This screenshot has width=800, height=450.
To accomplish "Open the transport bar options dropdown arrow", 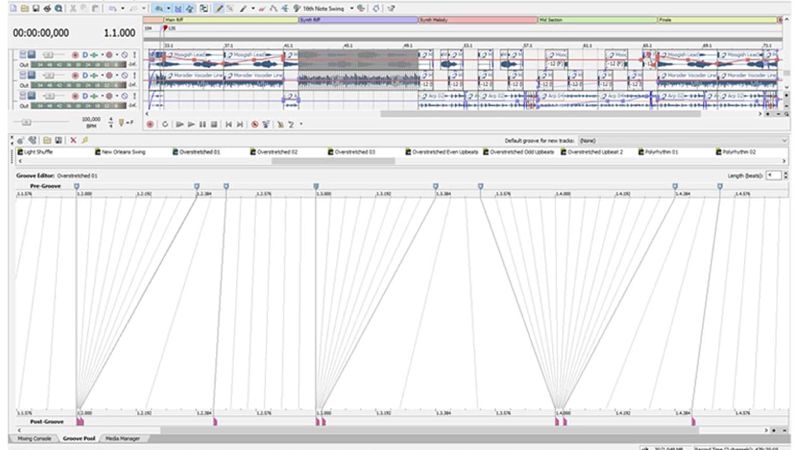I will pyautogui.click(x=301, y=124).
